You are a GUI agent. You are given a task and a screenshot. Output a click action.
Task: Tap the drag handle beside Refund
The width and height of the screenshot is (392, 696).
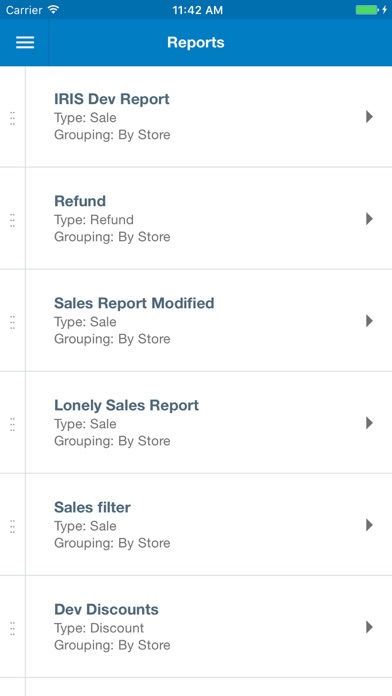click(x=12, y=220)
